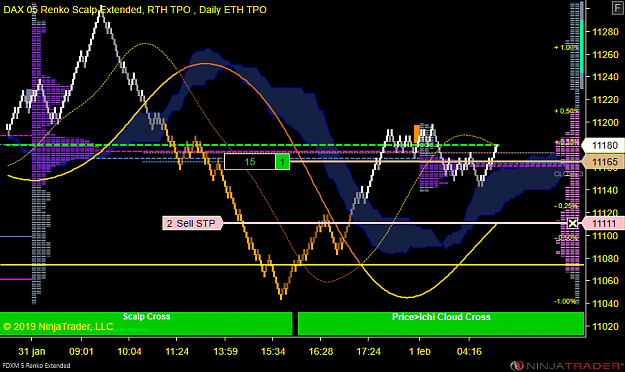Click the -1.00% percent level label
Viewport: 625px width, 372px height.
pos(565,301)
